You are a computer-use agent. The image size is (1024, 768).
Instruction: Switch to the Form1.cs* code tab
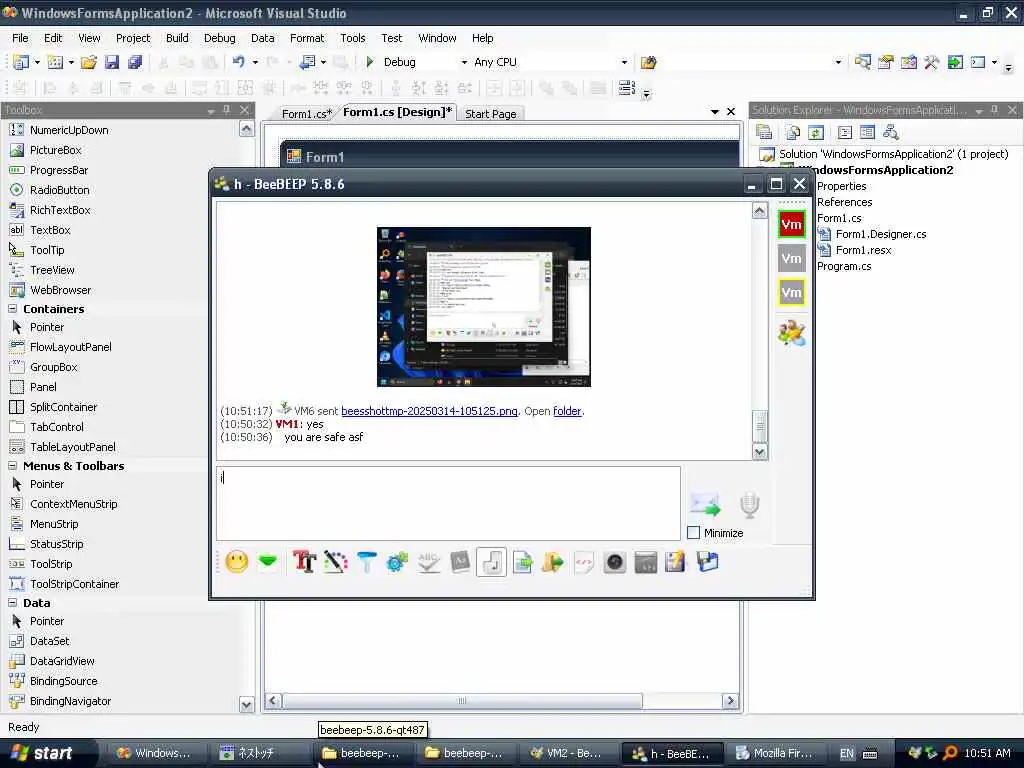tap(307, 114)
